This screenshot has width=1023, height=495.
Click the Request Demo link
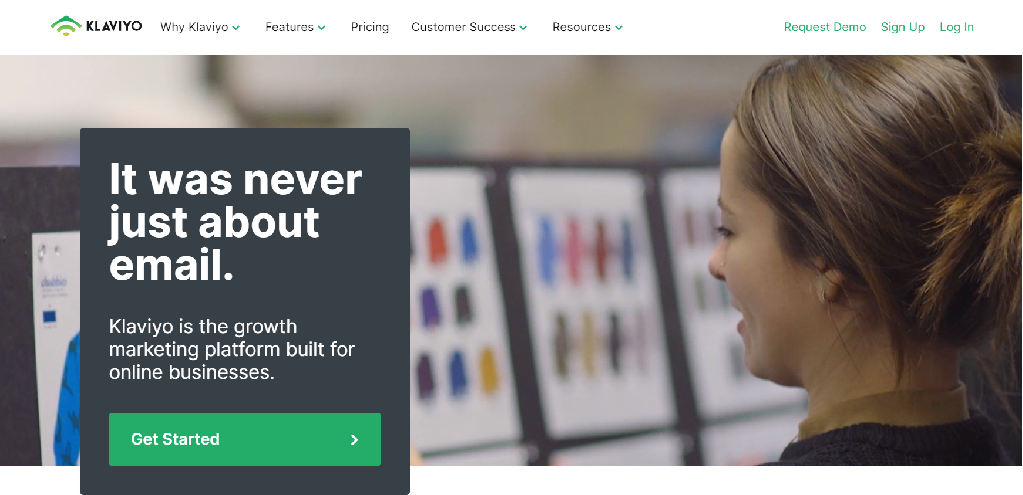825,27
